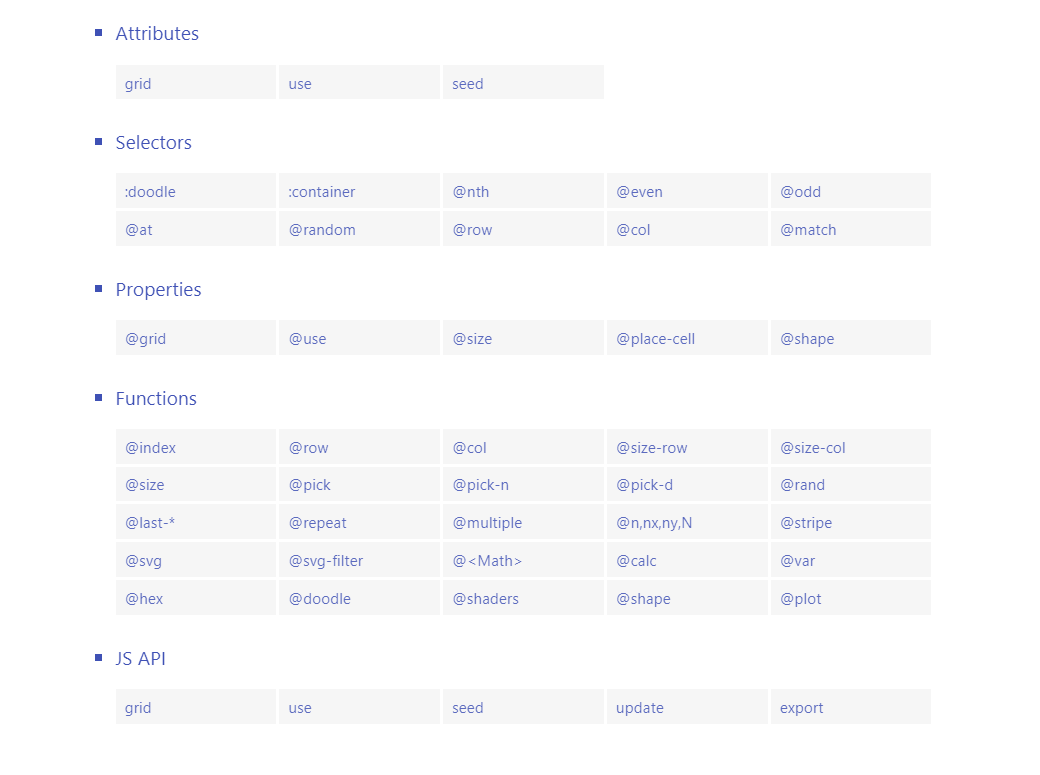View the @repeat function
The height and width of the screenshot is (775, 1040).
(x=359, y=522)
